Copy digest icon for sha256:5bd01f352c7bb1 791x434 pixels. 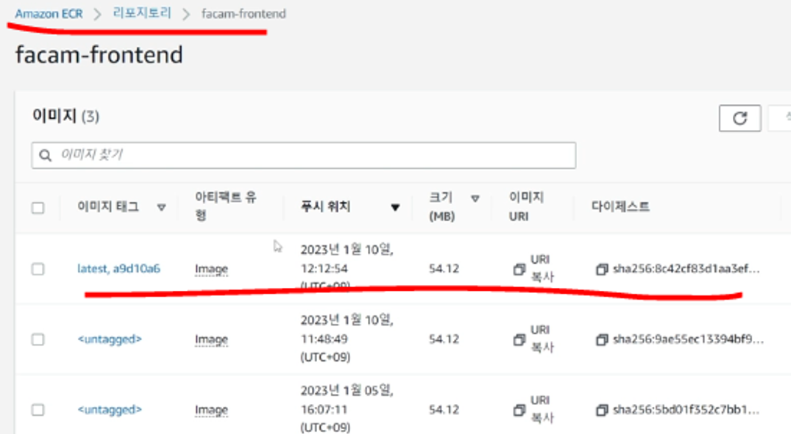click(x=601, y=410)
